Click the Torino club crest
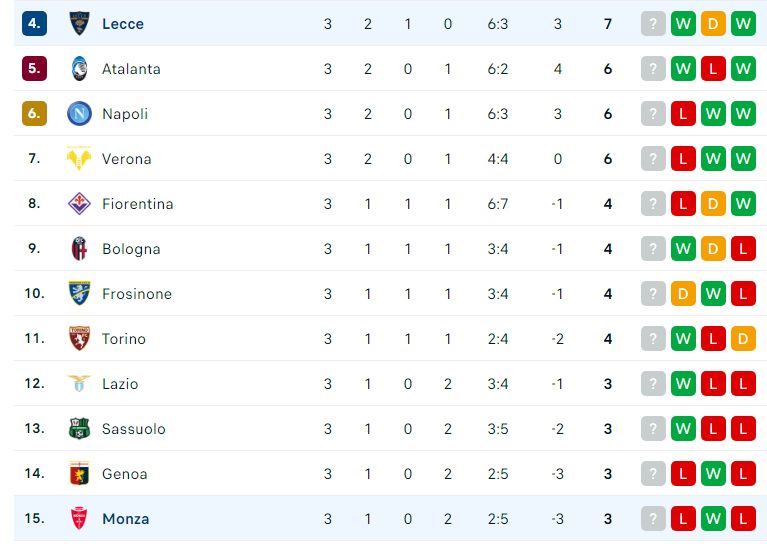This screenshot has width=767, height=544. pos(79,339)
